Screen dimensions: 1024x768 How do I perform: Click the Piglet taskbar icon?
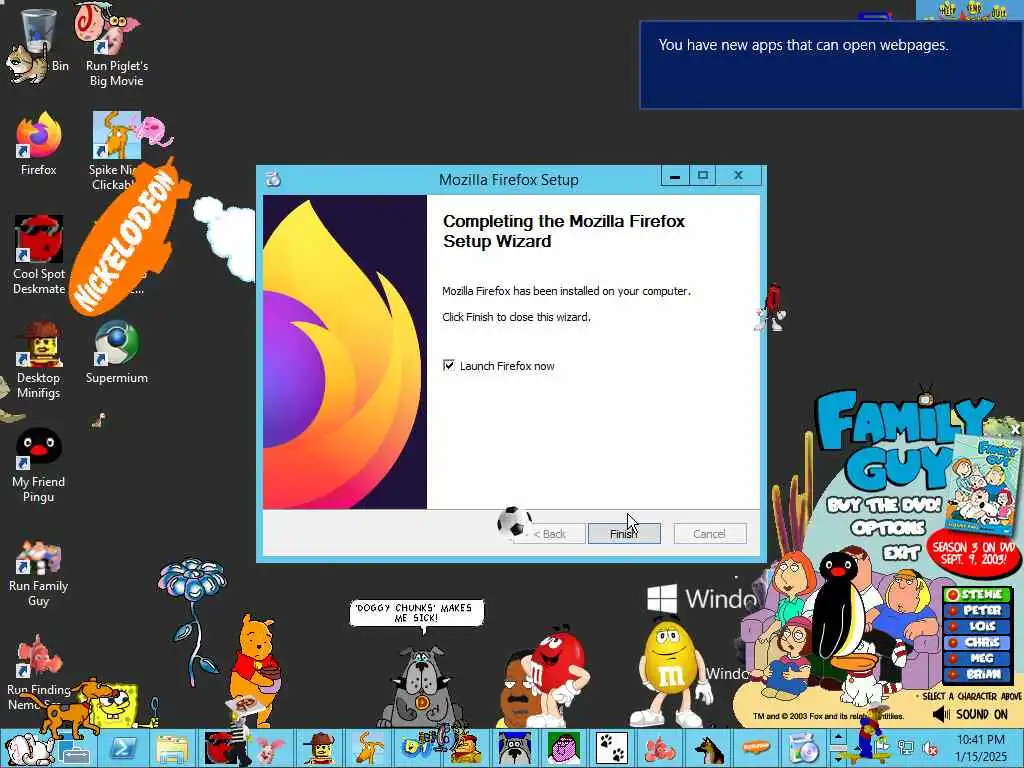pos(269,748)
